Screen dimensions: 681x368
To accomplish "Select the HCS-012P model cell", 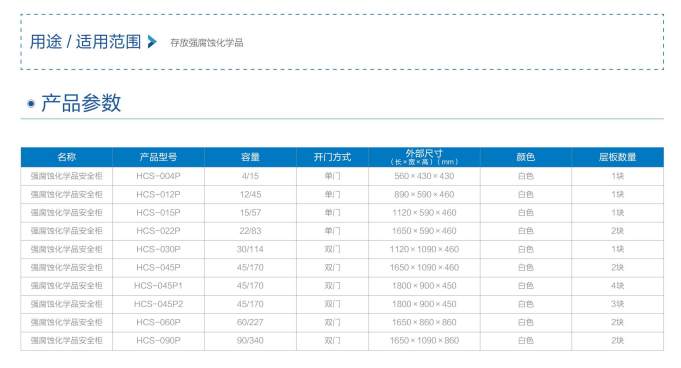I will pos(159,194).
